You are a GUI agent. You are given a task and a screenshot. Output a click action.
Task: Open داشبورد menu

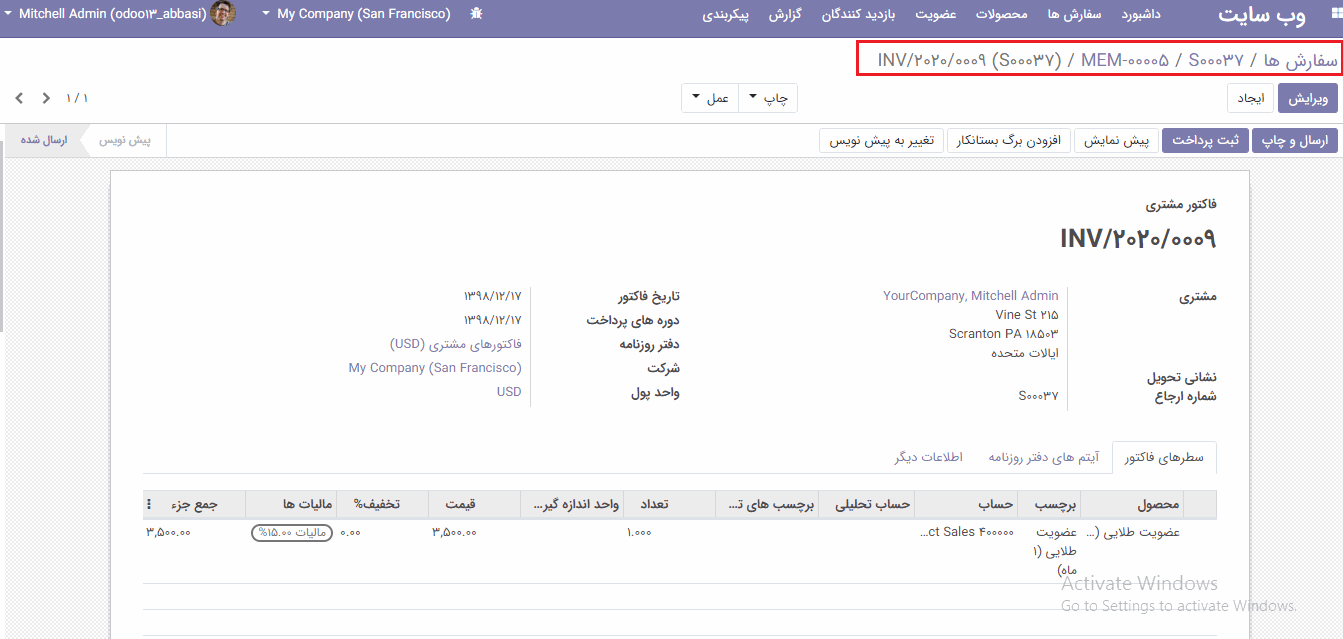1141,15
